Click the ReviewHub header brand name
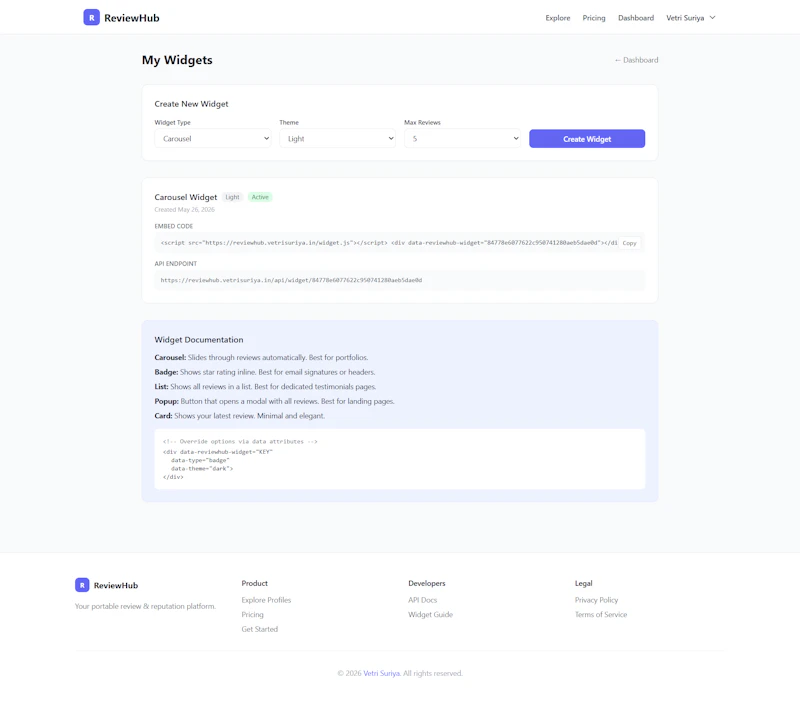This screenshot has width=800, height=703. pyautogui.click(x=132, y=18)
